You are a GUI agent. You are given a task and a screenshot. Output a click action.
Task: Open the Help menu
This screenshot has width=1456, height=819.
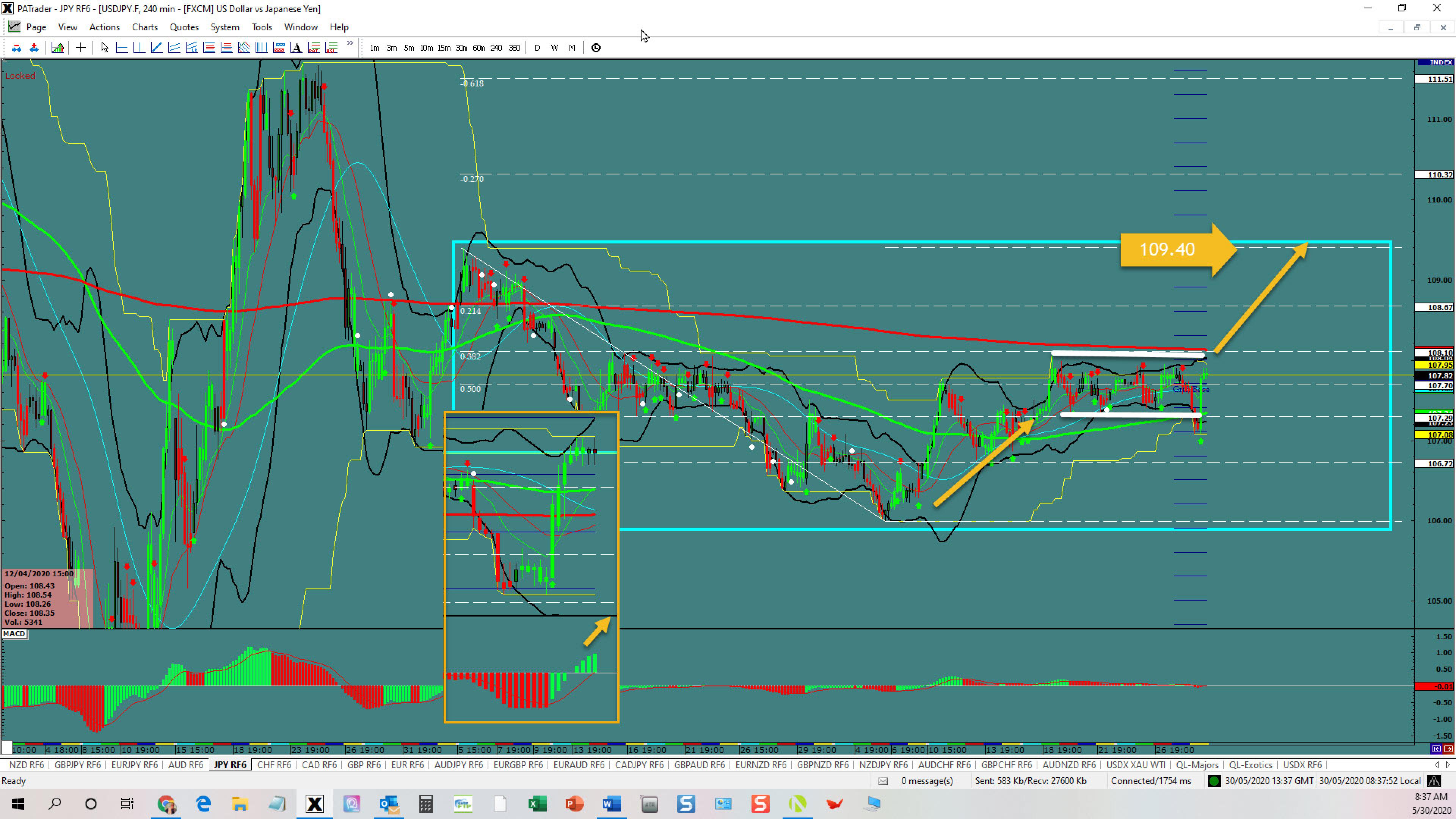coord(339,27)
